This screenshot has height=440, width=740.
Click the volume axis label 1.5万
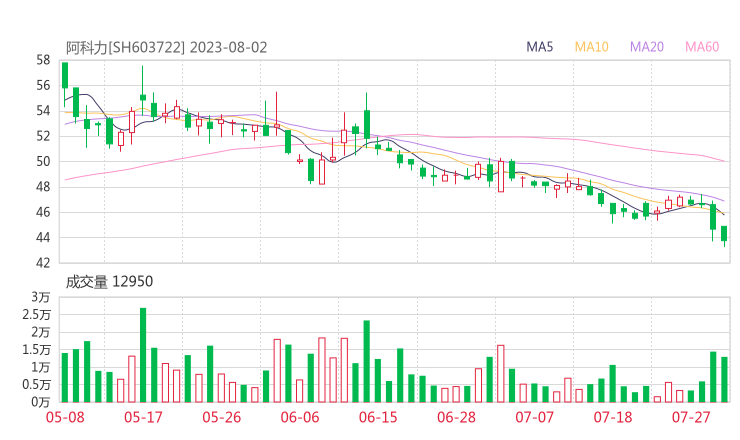36,350
